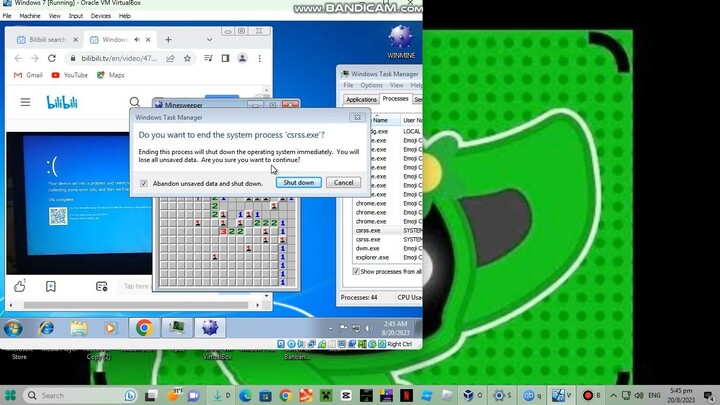This screenshot has height=405, width=720.
Task: Switch to the Applications tab in Task Manager
Action: point(361,99)
